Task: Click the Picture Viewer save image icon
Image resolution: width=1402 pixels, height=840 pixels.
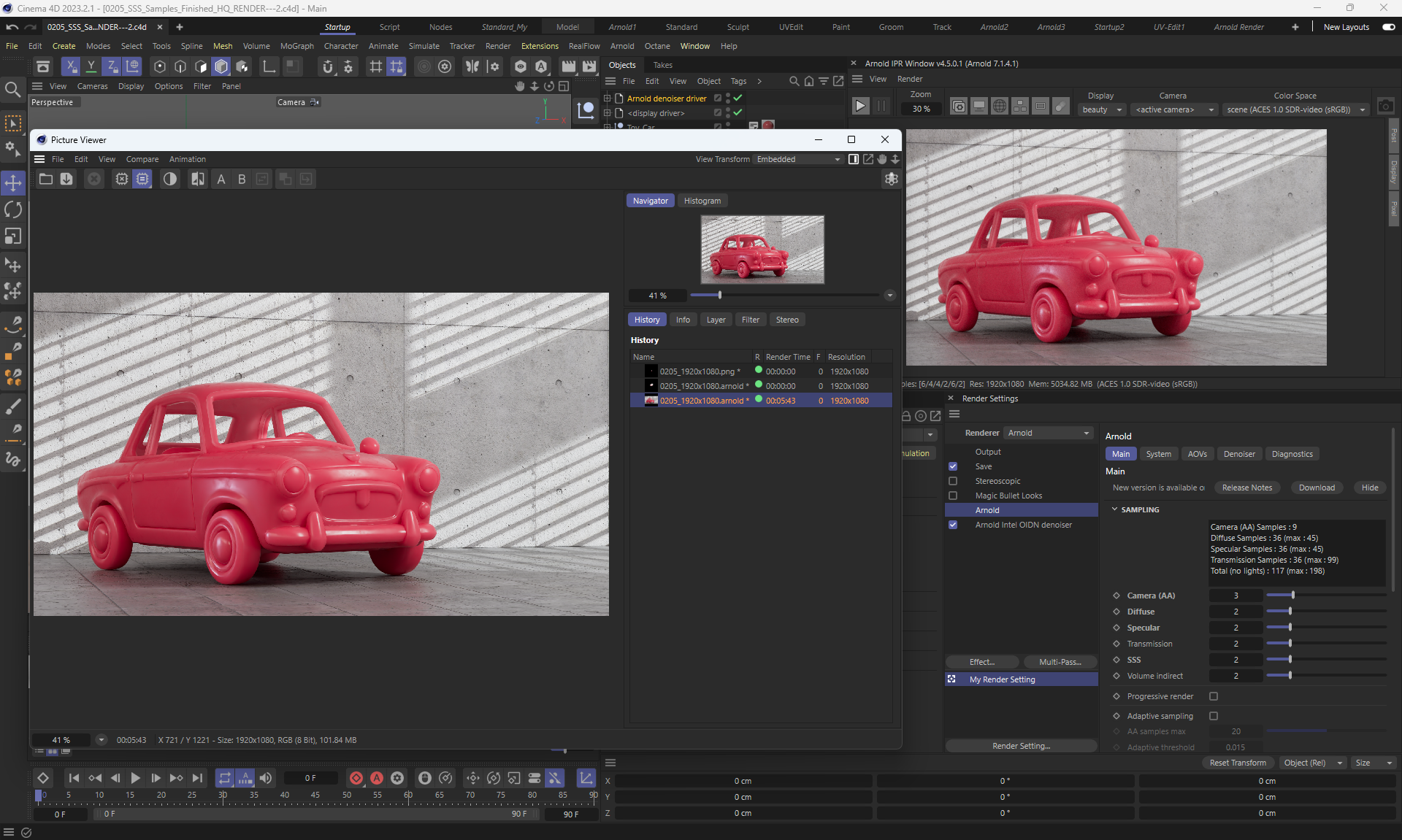Action: pyautogui.click(x=66, y=179)
